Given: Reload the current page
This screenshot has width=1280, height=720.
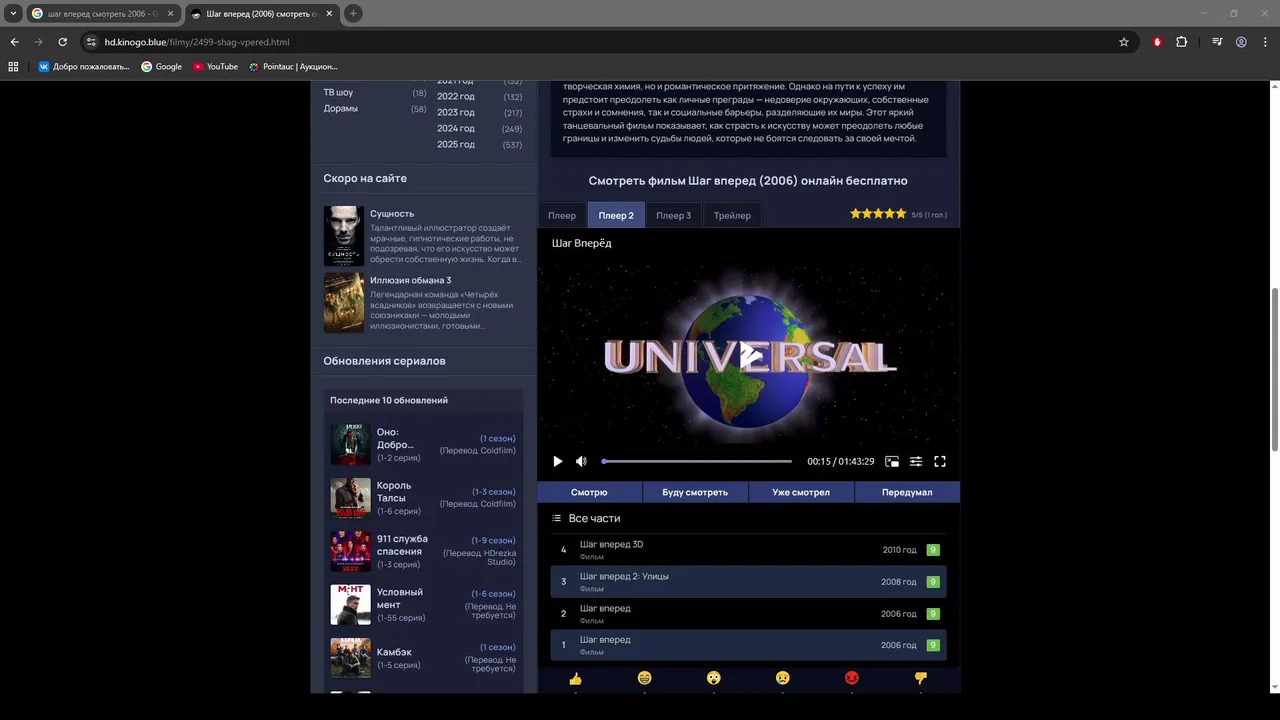Looking at the screenshot, I should [62, 42].
